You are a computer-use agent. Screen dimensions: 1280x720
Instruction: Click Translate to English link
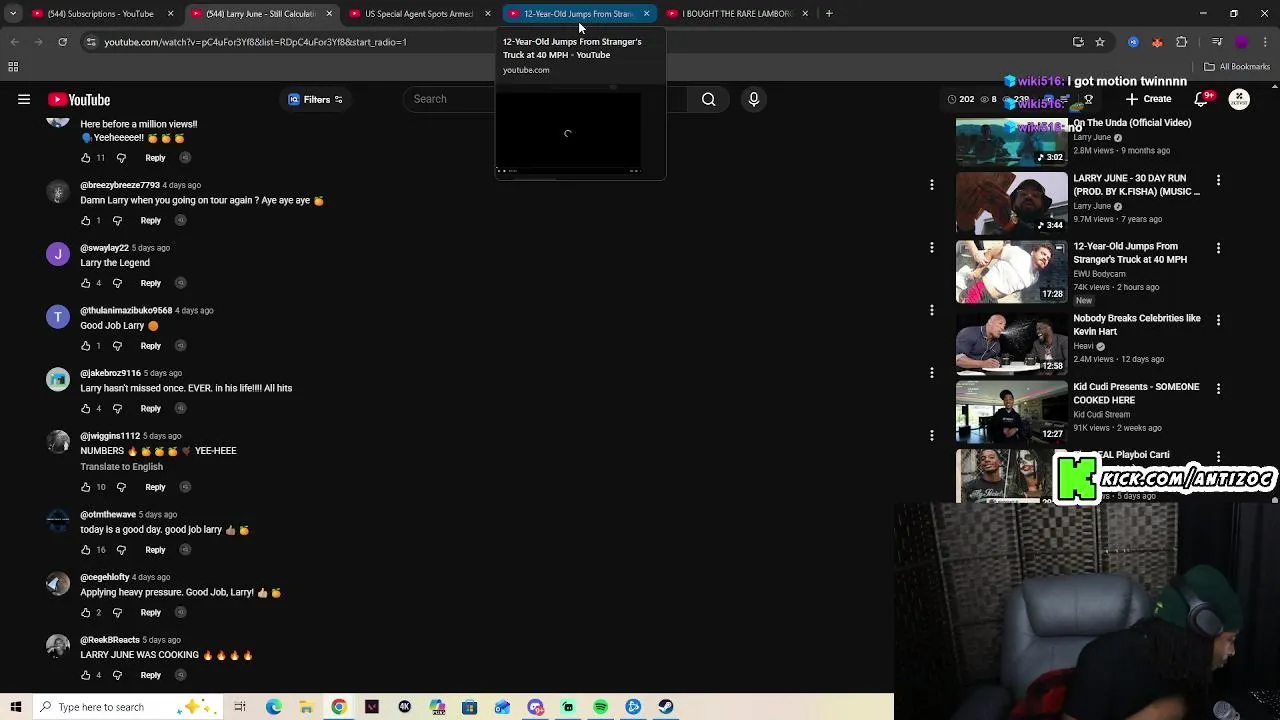click(x=121, y=467)
